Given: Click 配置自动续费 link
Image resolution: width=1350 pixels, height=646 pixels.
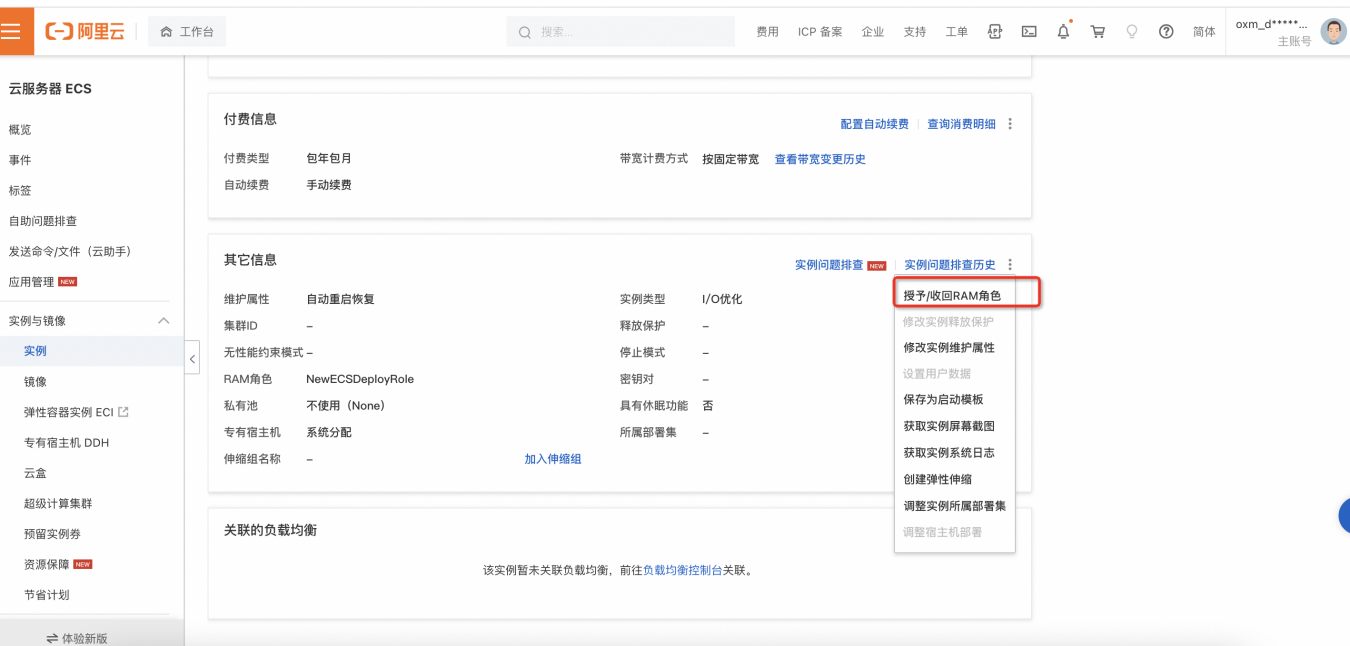Looking at the screenshot, I should [x=875, y=124].
